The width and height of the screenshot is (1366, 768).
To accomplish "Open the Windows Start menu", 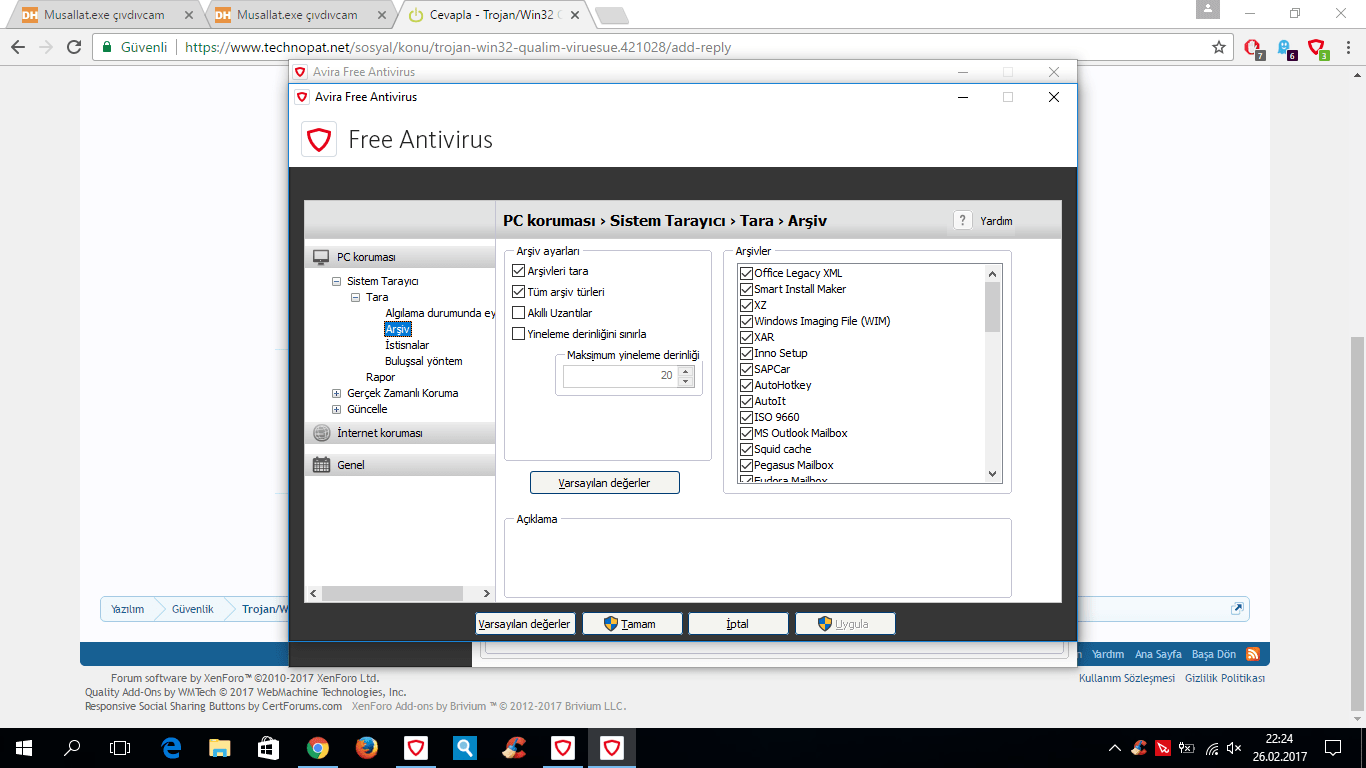I will coord(24,747).
